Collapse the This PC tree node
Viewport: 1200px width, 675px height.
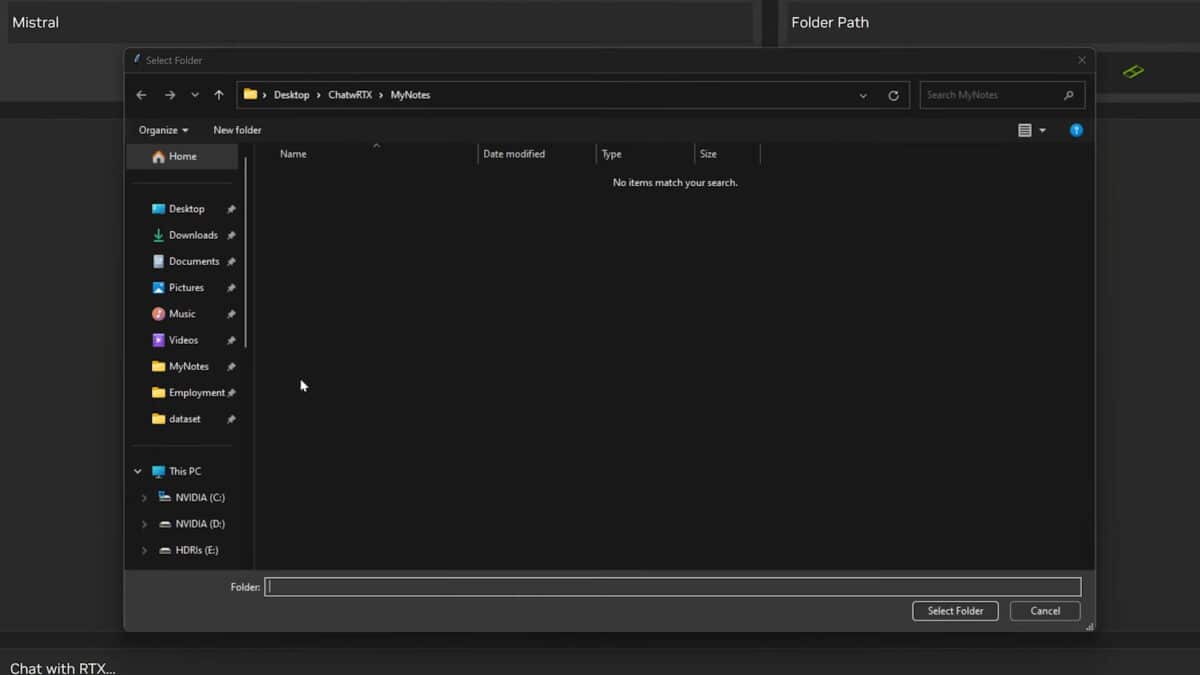point(138,471)
